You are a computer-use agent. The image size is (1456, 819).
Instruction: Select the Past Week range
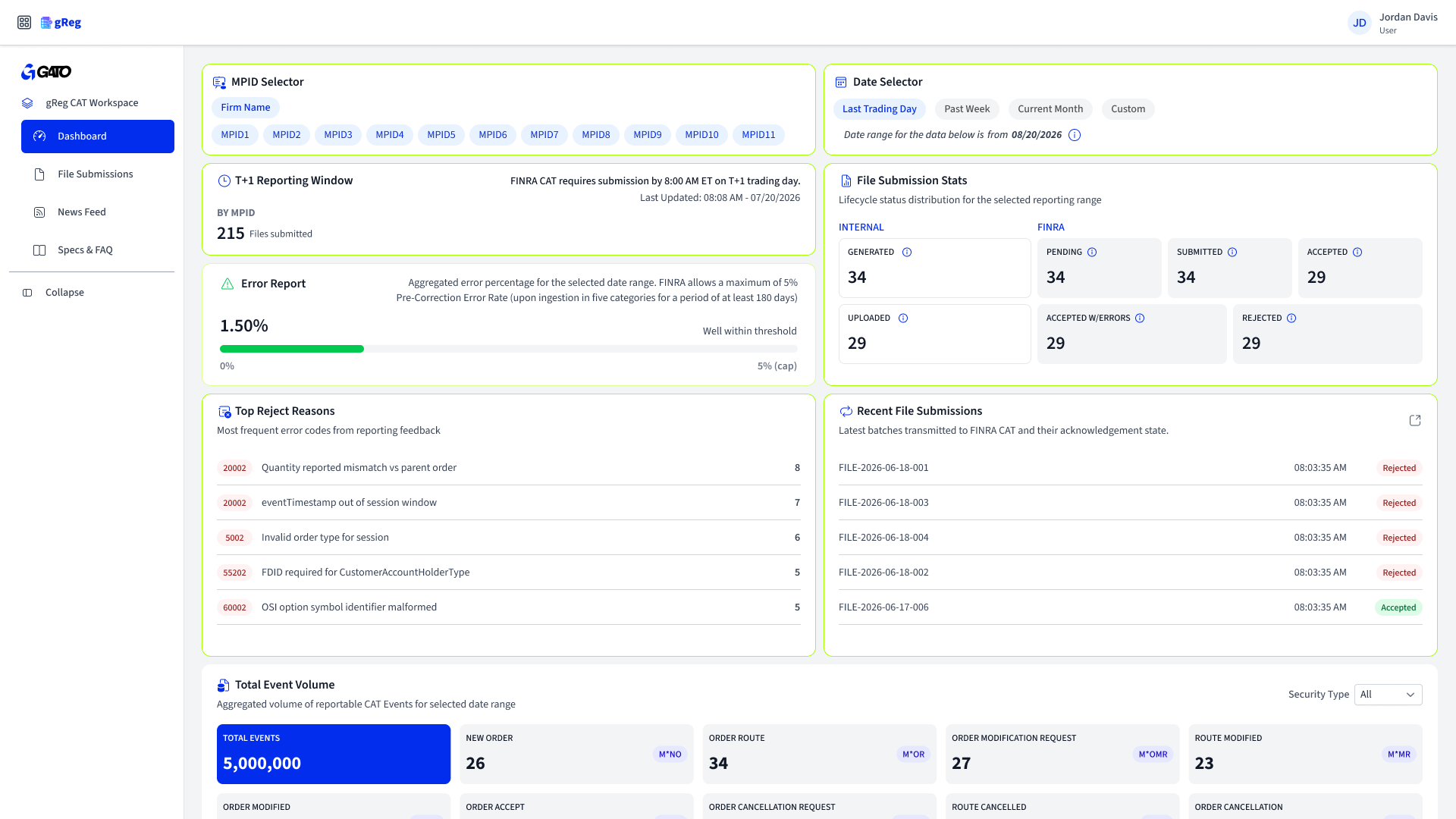pyautogui.click(x=967, y=109)
